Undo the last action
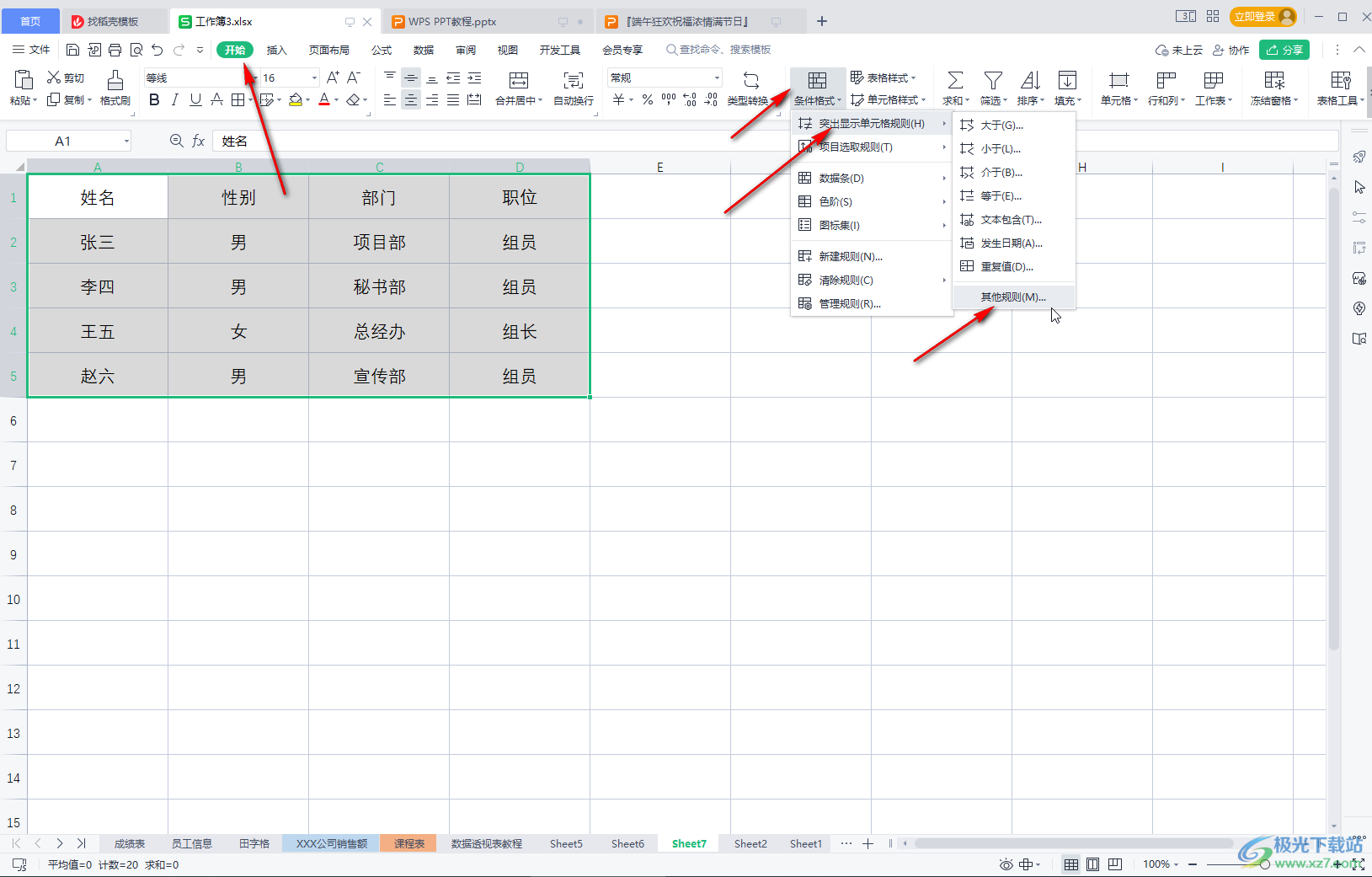 coord(157,51)
